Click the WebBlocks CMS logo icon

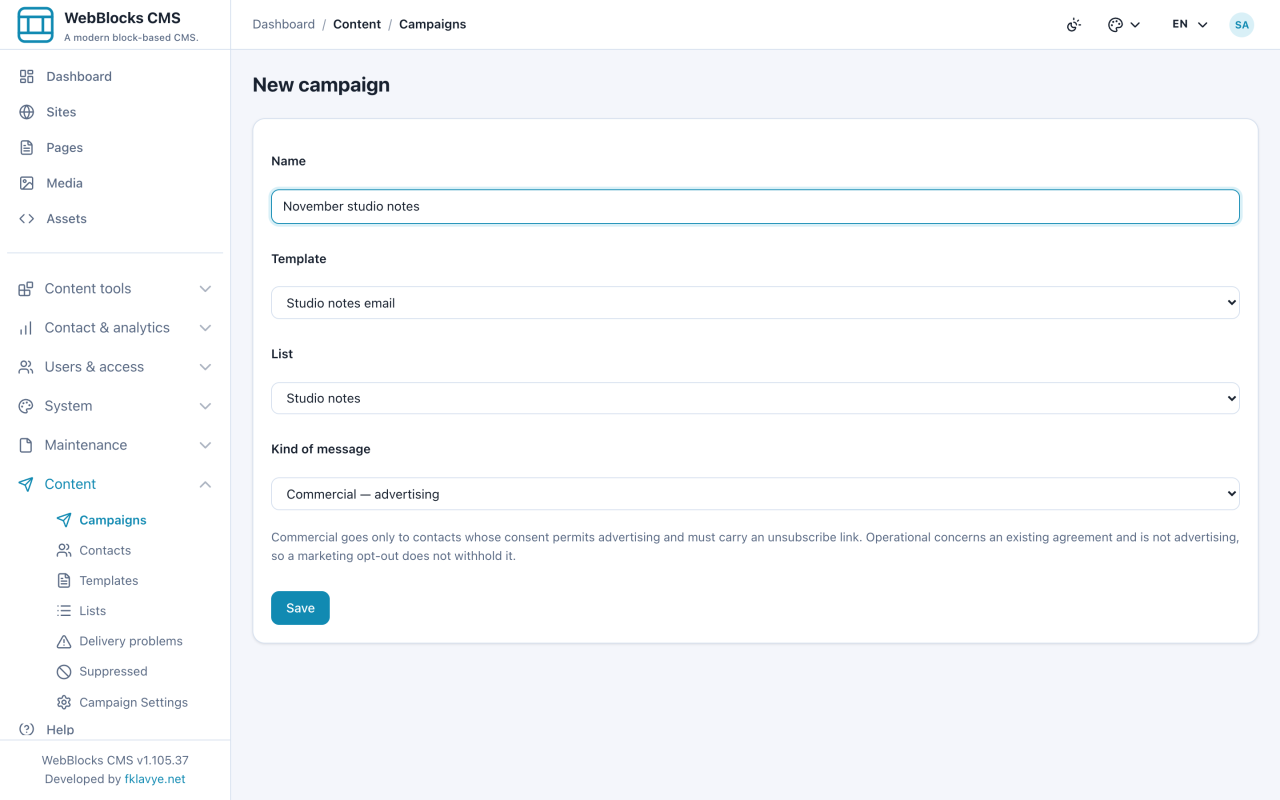click(x=35, y=25)
